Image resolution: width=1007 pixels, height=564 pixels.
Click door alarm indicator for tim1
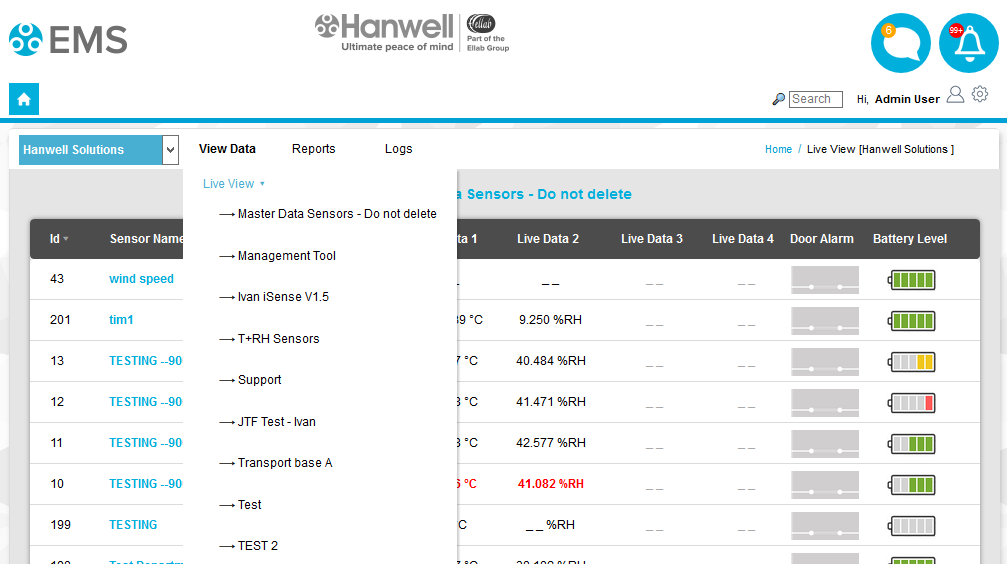pyautogui.click(x=825, y=321)
